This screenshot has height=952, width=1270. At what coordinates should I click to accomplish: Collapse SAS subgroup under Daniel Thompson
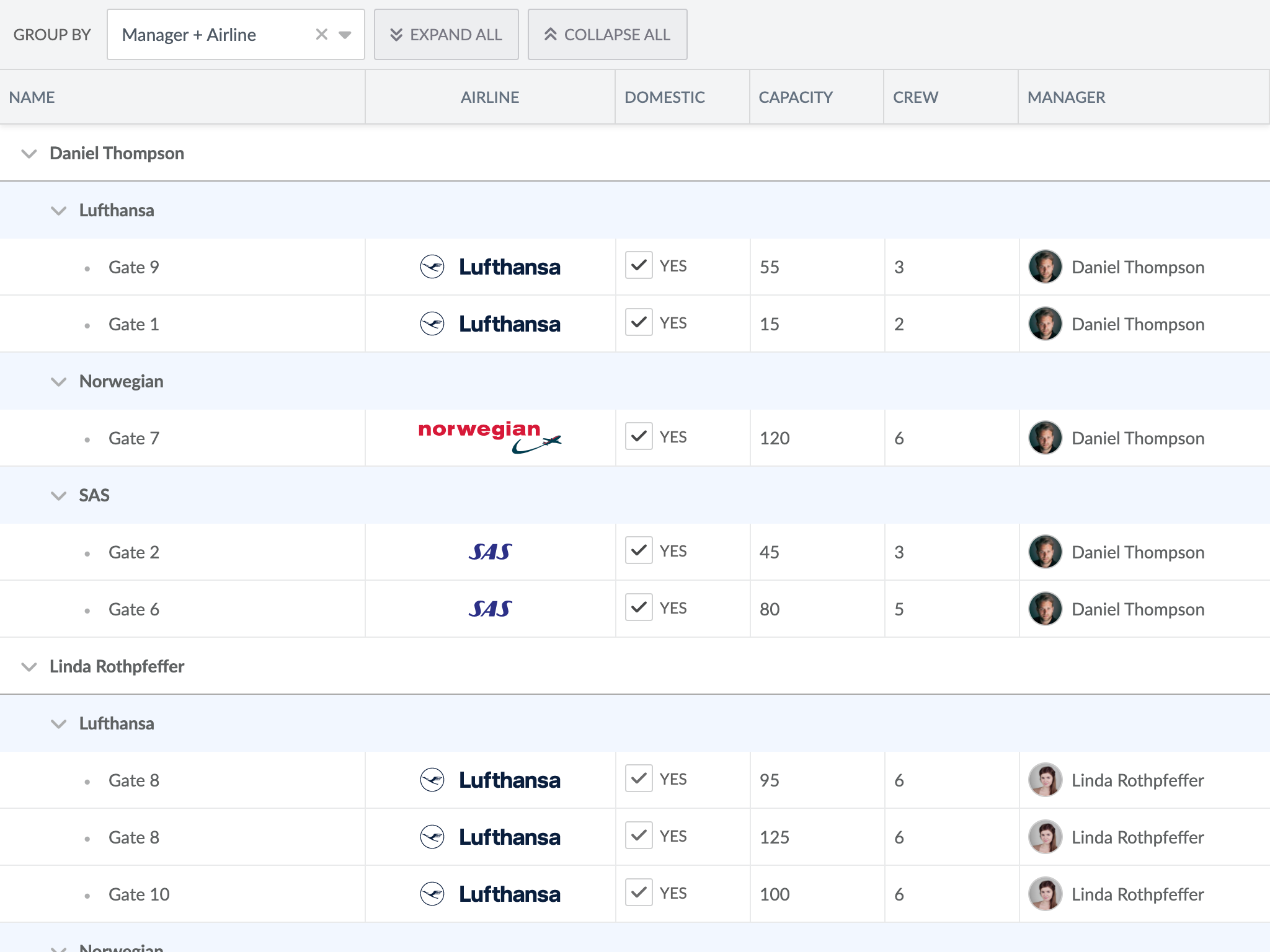(58, 495)
